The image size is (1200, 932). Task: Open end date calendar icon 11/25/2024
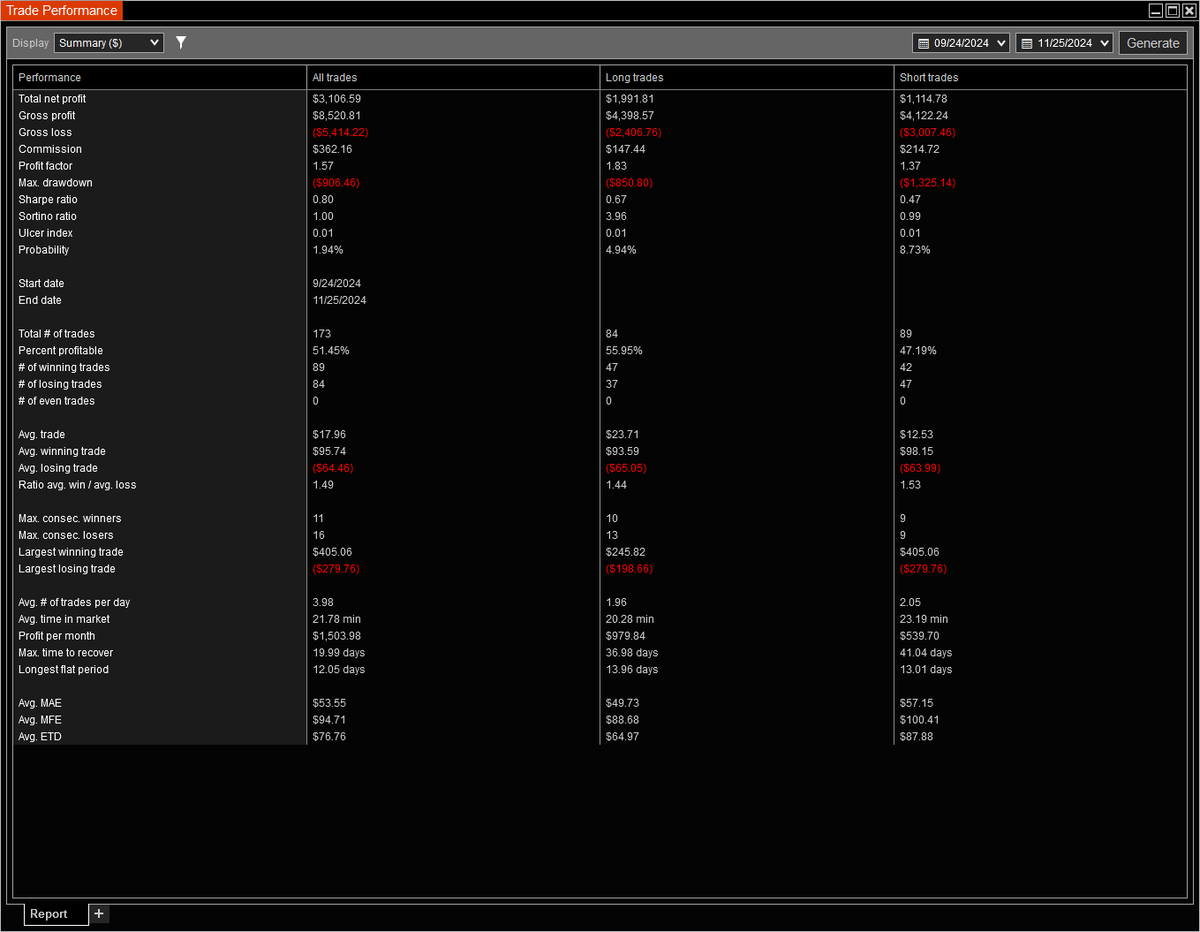pos(1026,43)
